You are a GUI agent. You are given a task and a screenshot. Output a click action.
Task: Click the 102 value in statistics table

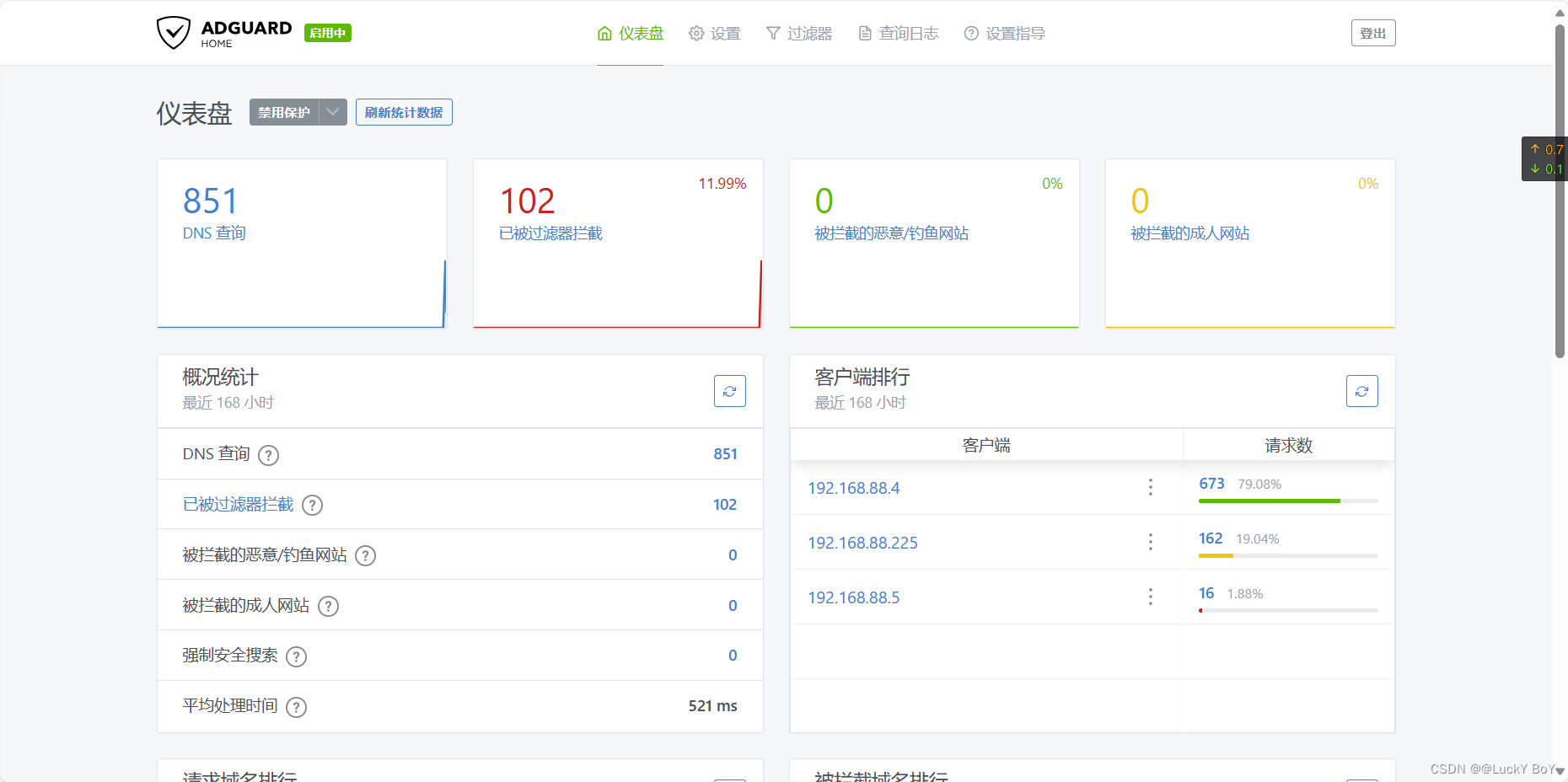725,505
